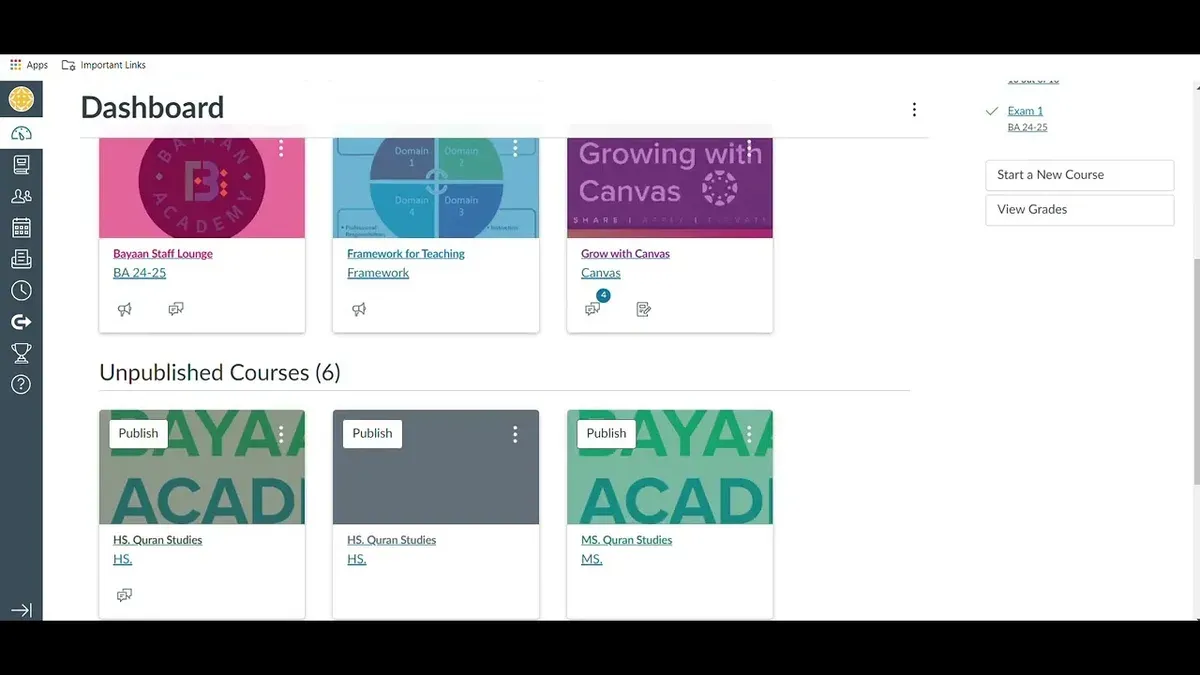
Task: Click the MS. subtitle link
Action: tap(592, 559)
